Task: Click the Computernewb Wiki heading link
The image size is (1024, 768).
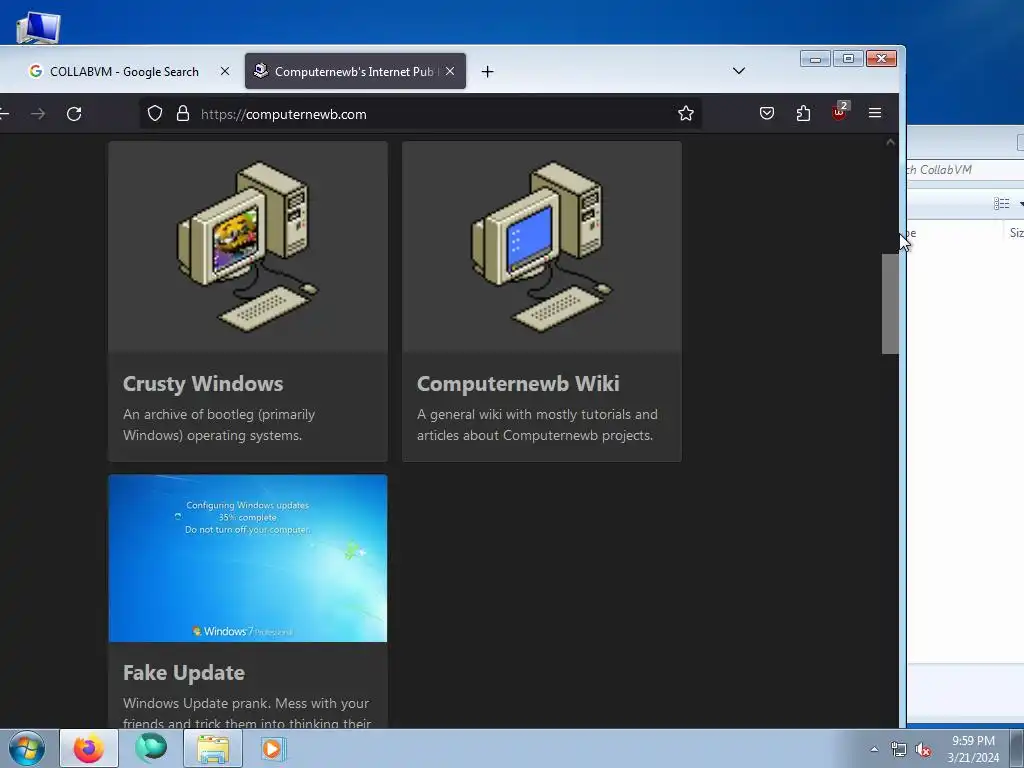Action: 518,383
